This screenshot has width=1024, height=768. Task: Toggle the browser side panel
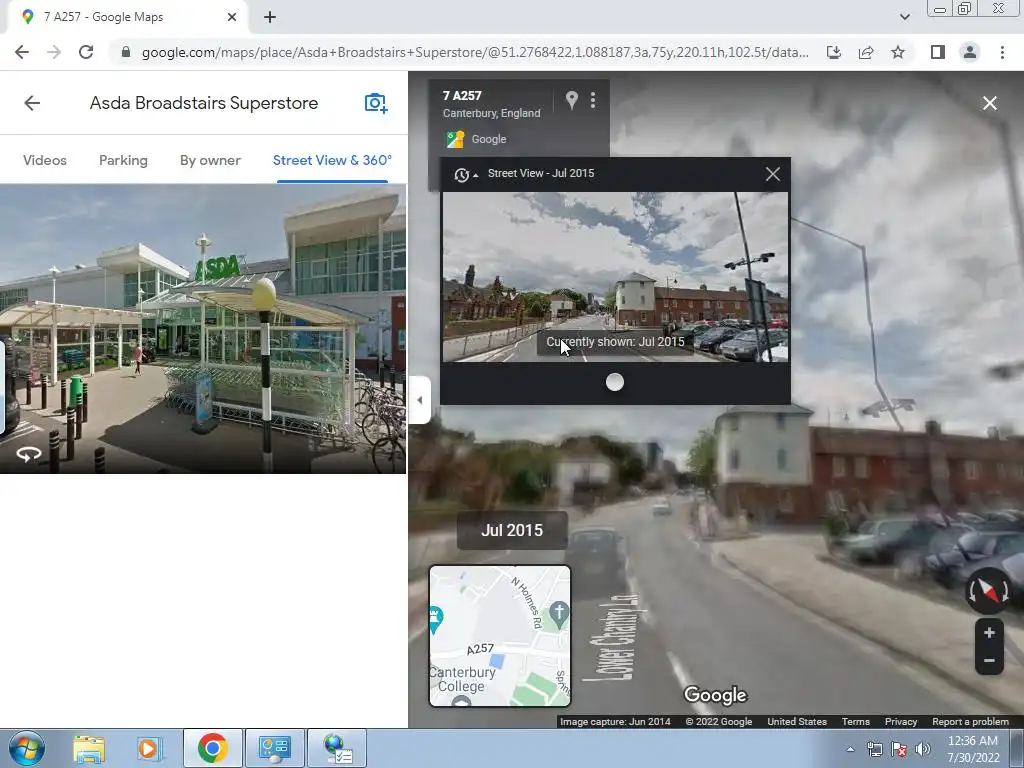coord(938,52)
